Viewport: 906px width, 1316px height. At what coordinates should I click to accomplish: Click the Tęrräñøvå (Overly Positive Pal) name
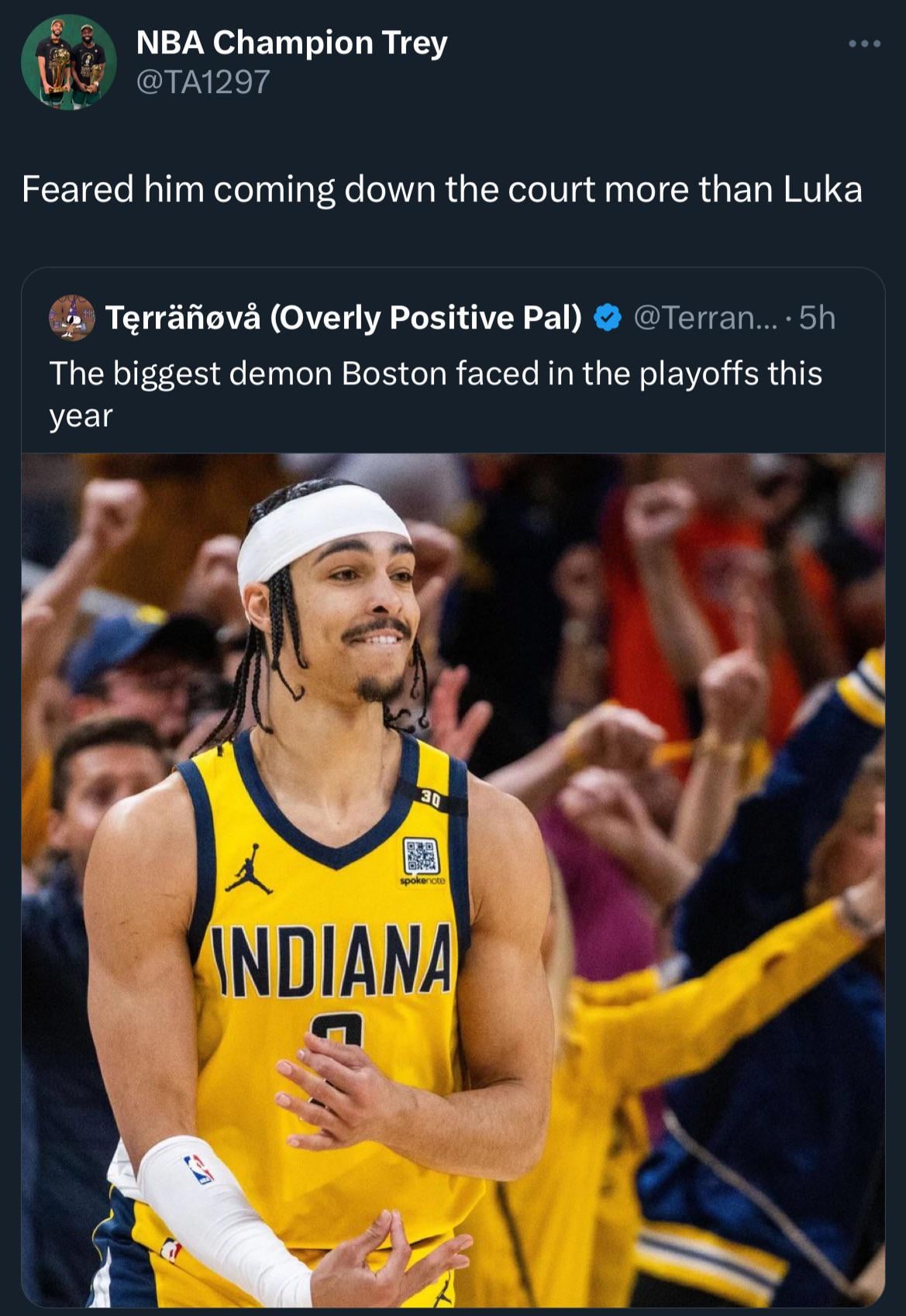click(x=343, y=318)
